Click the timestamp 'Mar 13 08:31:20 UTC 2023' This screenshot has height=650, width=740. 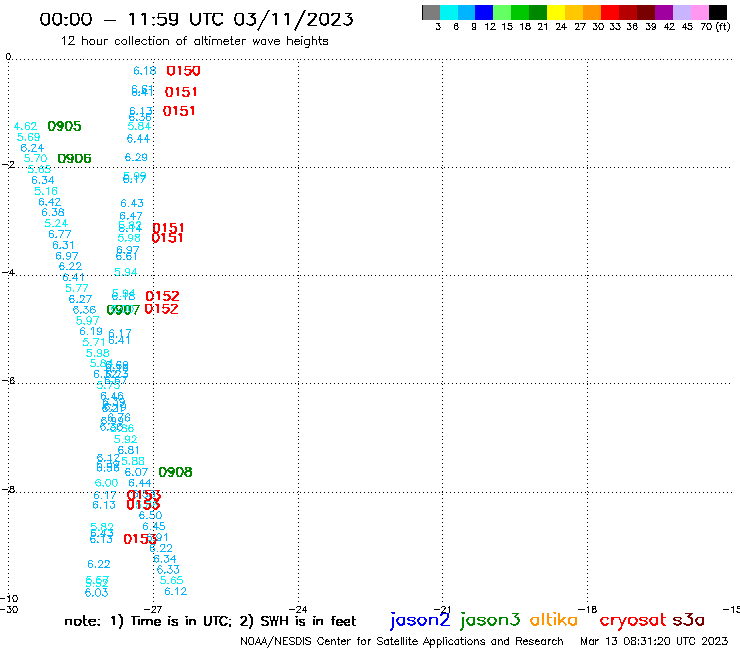[x=654, y=641]
